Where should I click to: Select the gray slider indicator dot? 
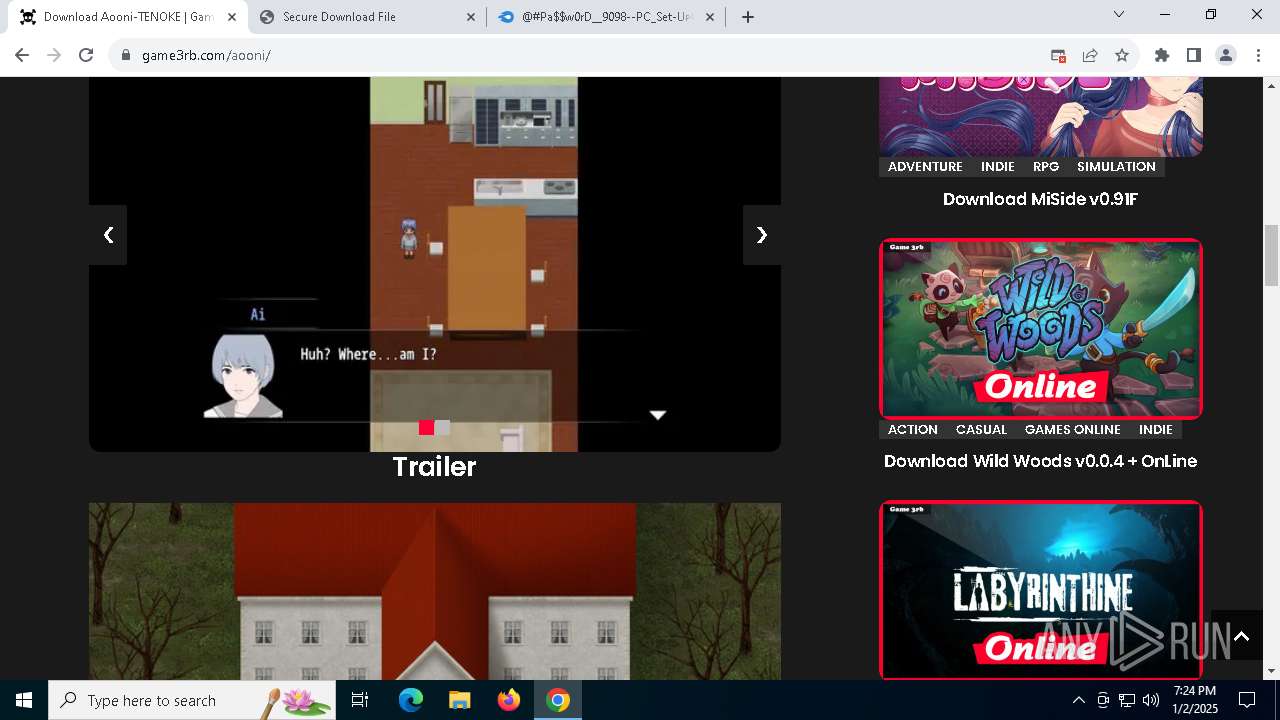coord(442,428)
